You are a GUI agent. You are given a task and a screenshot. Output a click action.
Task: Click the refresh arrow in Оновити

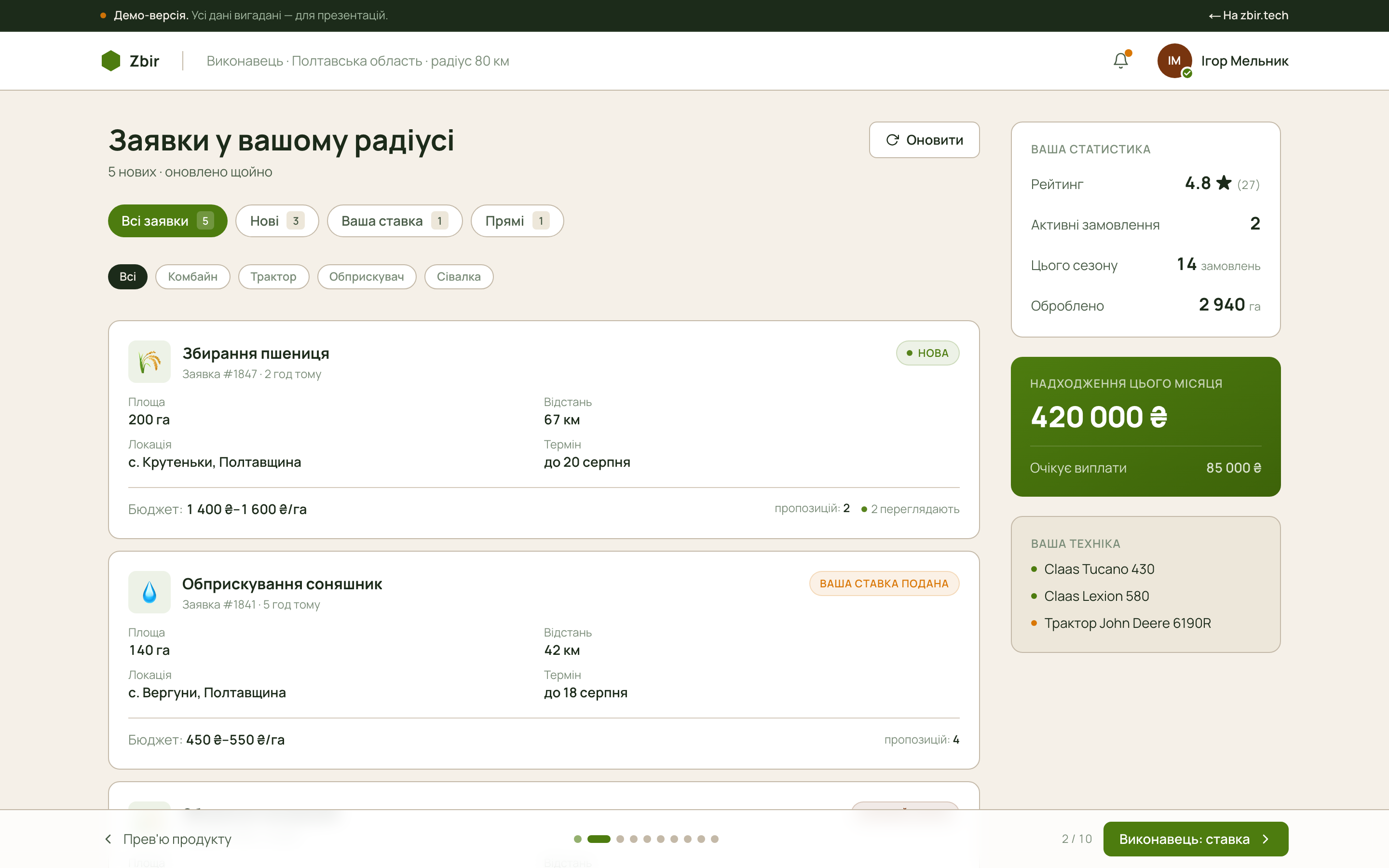[892, 140]
